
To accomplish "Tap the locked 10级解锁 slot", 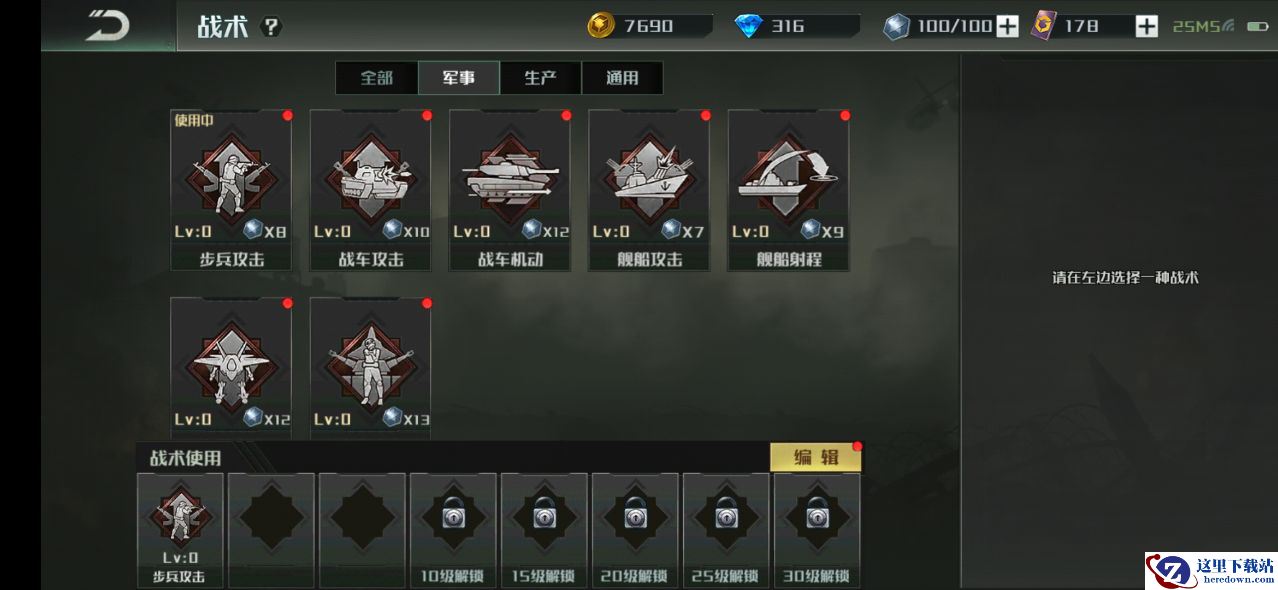I will click(x=453, y=530).
